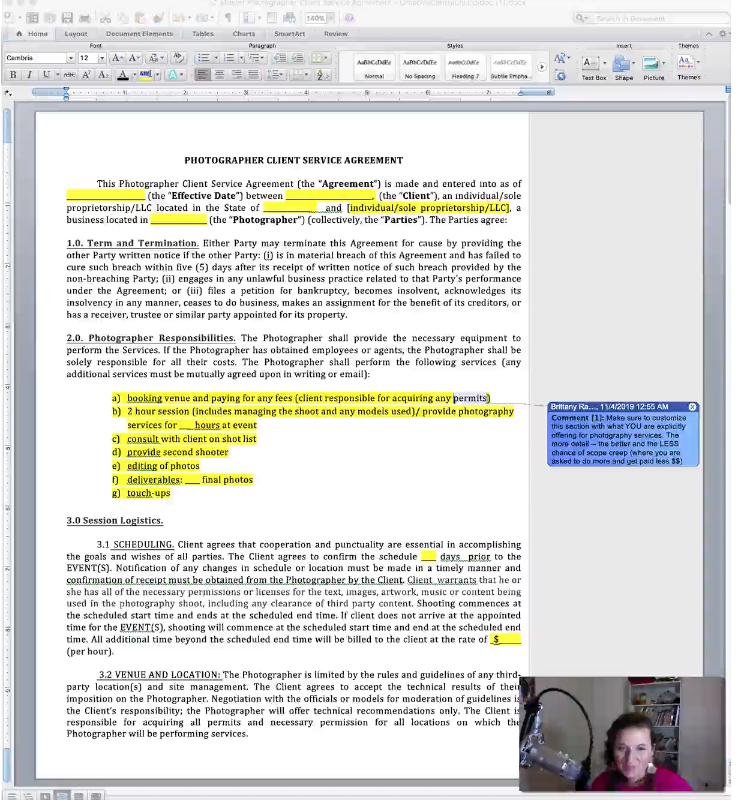Screen dimensions: 744x808
Task: Increase font size with grow icon
Action: (118, 58)
